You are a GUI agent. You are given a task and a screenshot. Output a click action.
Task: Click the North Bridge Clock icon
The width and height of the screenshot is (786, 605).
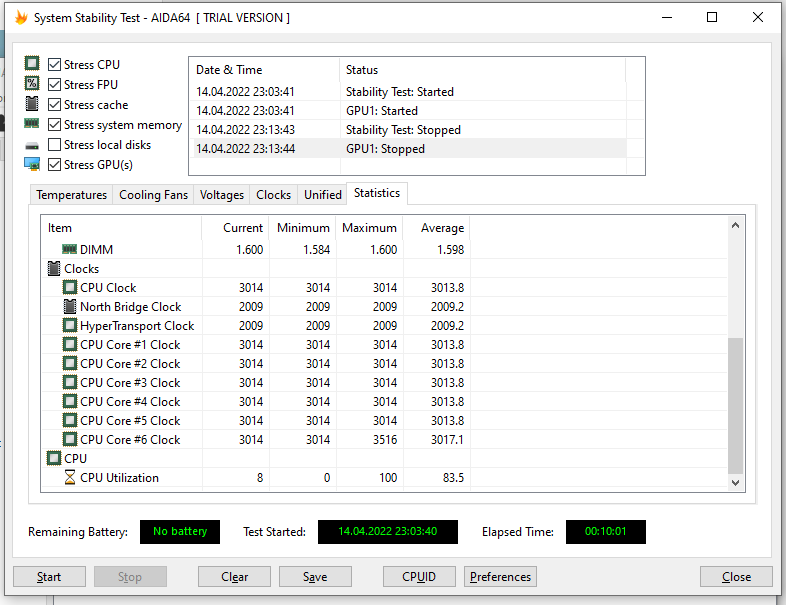[70, 306]
